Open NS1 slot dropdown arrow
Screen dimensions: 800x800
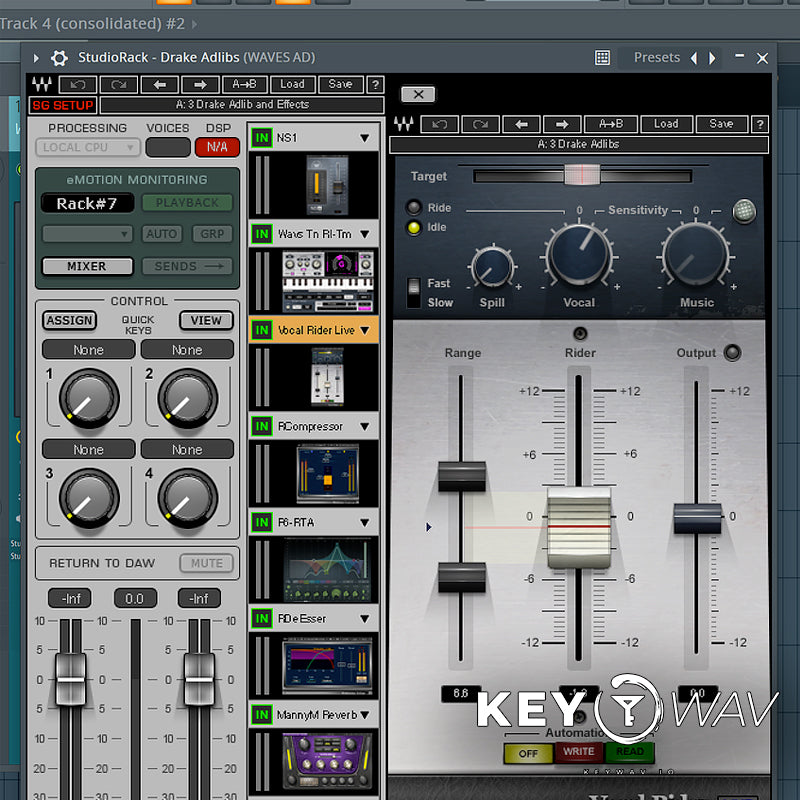(365, 138)
